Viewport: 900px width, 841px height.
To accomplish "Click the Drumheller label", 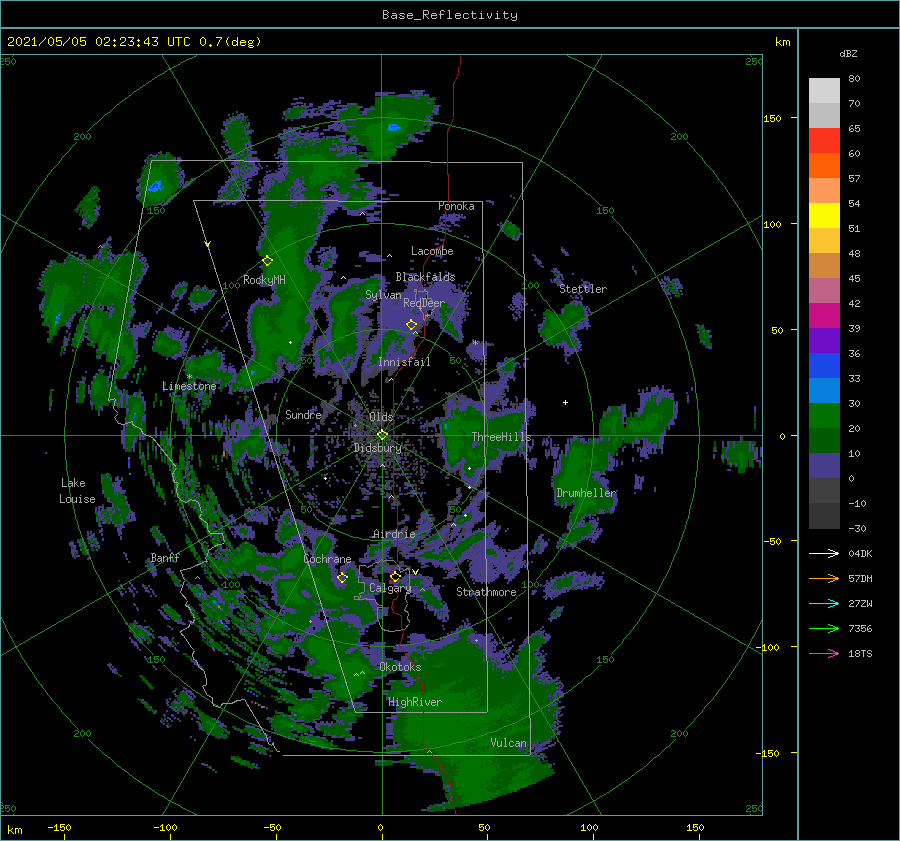I will [587, 493].
